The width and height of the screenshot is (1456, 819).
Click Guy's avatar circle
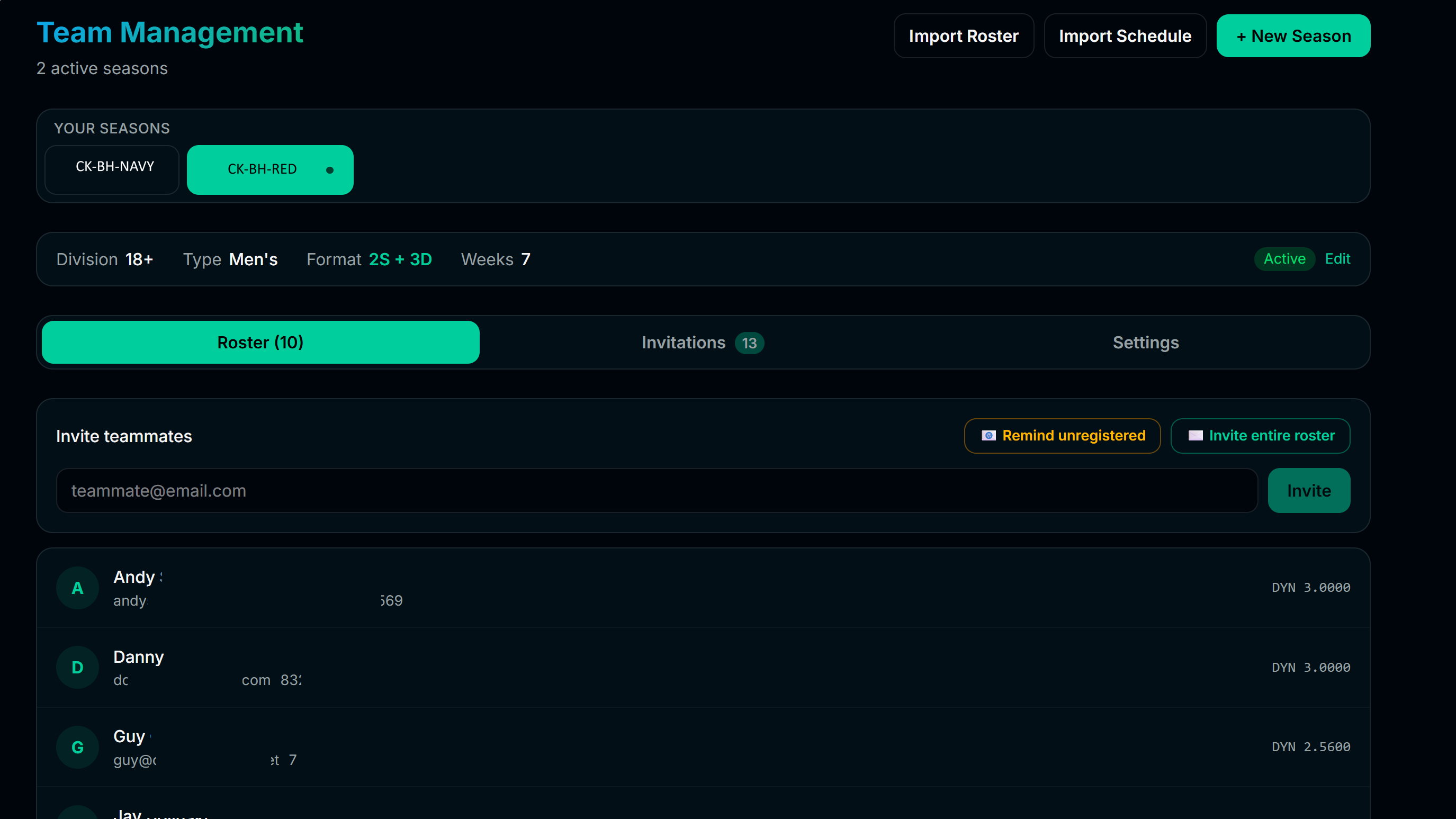pos(77,747)
